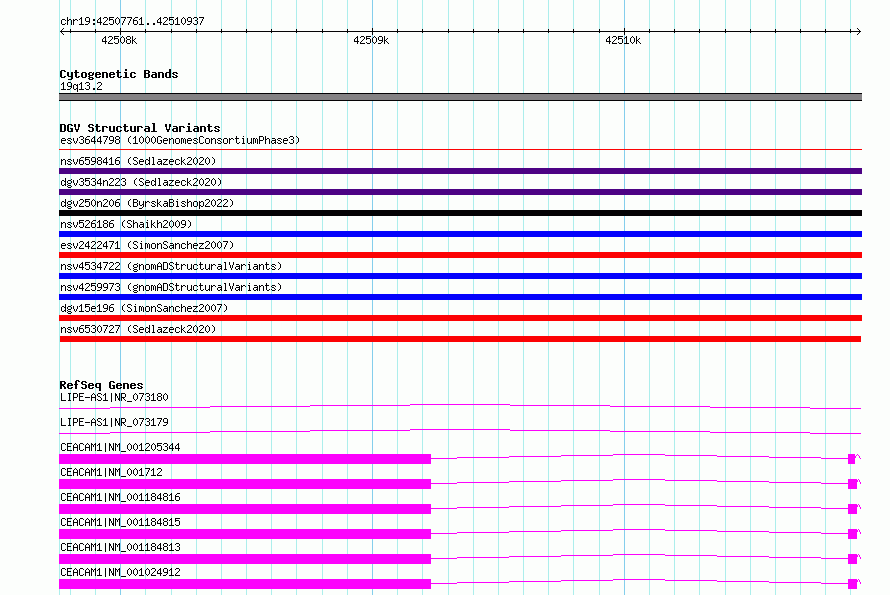Image resolution: width=890 pixels, height=595 pixels.
Task: Open the CEACAM1|NM_001205344 transcript label
Action: click(120, 447)
